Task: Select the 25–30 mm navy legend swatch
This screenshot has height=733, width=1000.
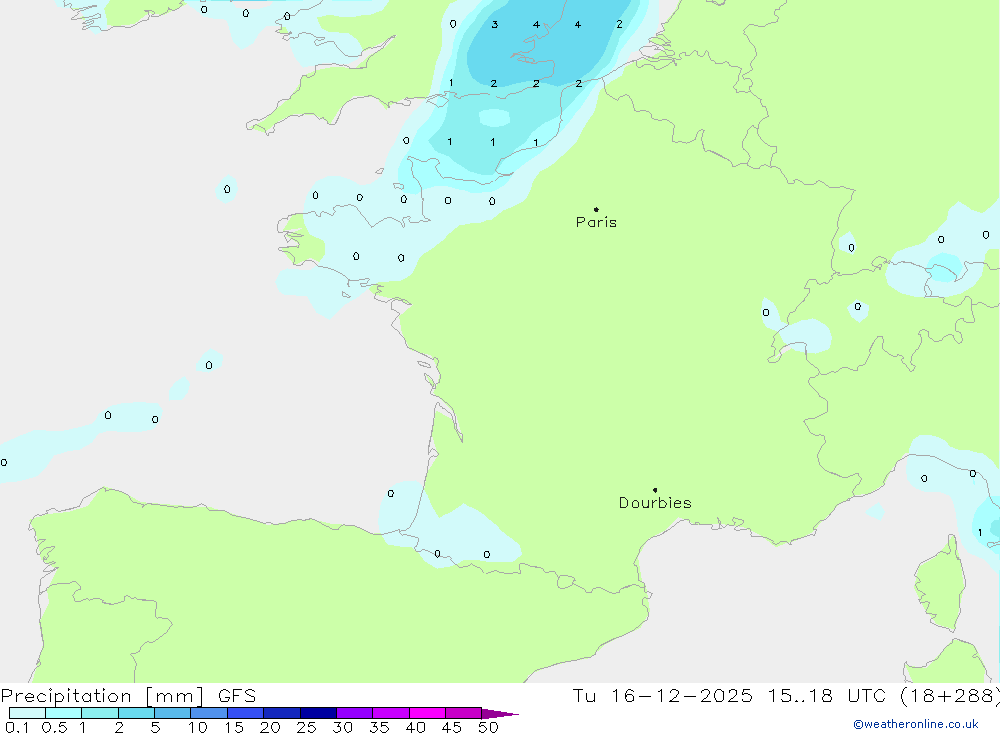Action: tap(318, 713)
